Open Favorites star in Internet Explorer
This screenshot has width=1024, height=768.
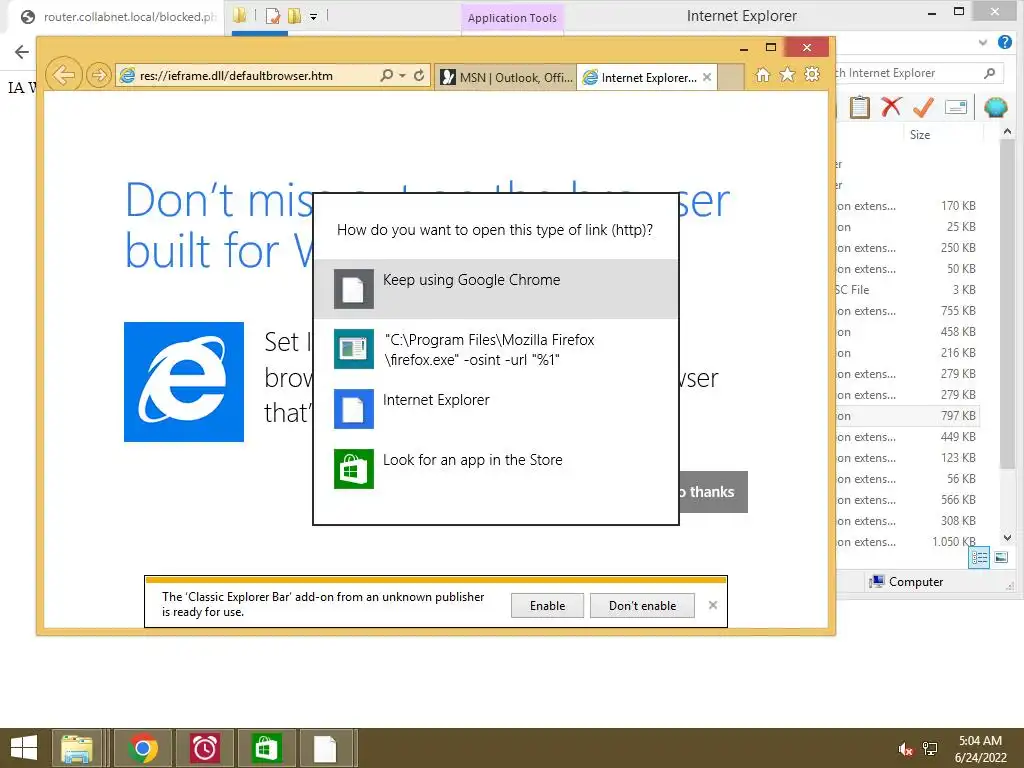click(x=788, y=75)
